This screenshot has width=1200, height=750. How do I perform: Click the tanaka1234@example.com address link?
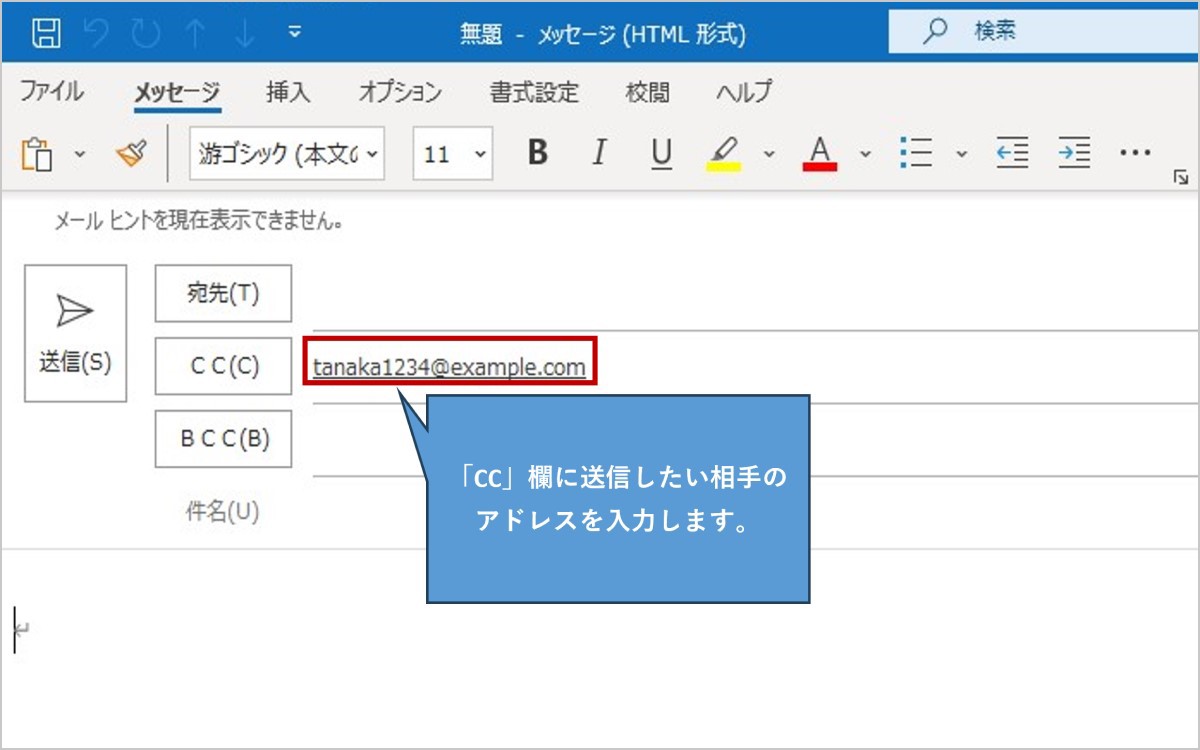point(448,366)
